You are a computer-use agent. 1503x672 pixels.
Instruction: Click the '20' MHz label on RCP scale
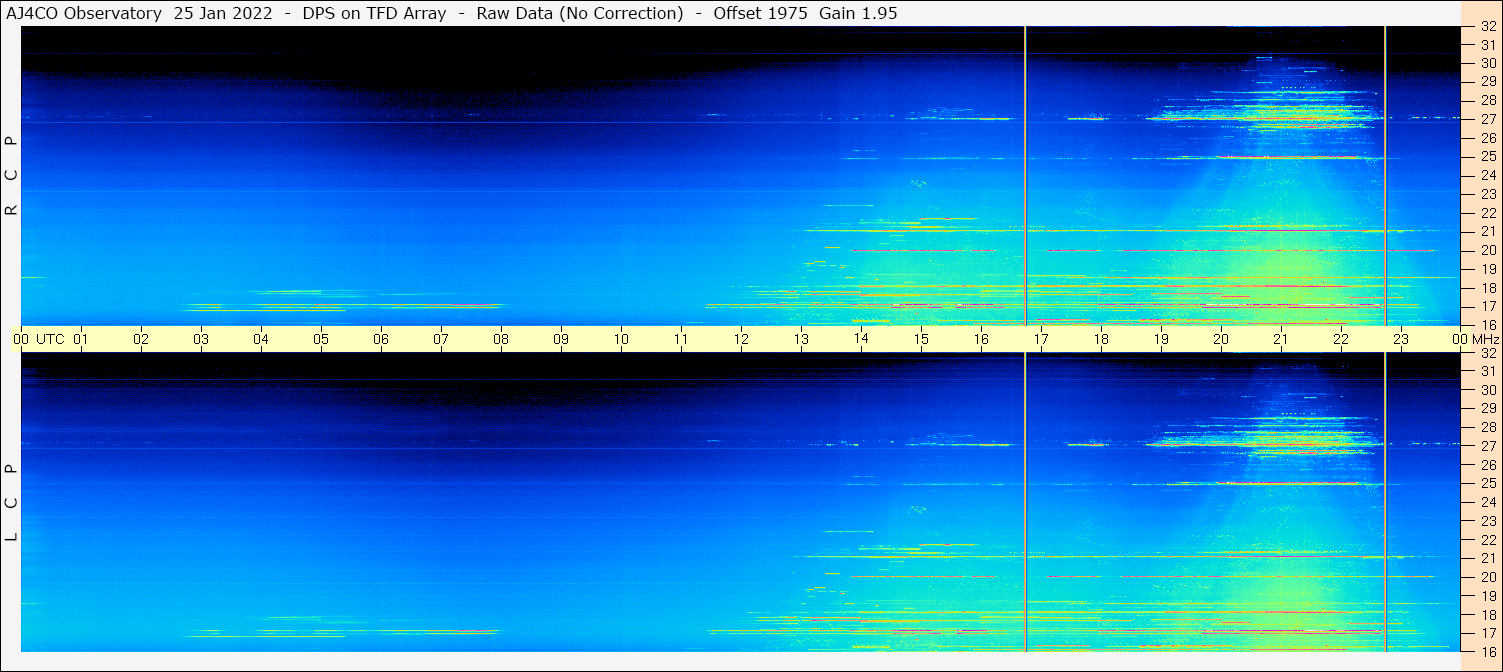(1488, 250)
